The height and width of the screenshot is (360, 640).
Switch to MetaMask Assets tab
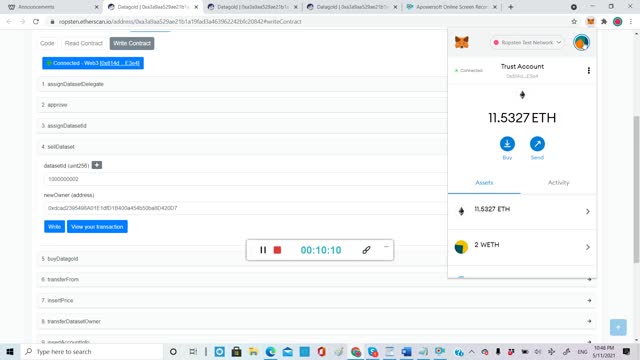(x=484, y=182)
